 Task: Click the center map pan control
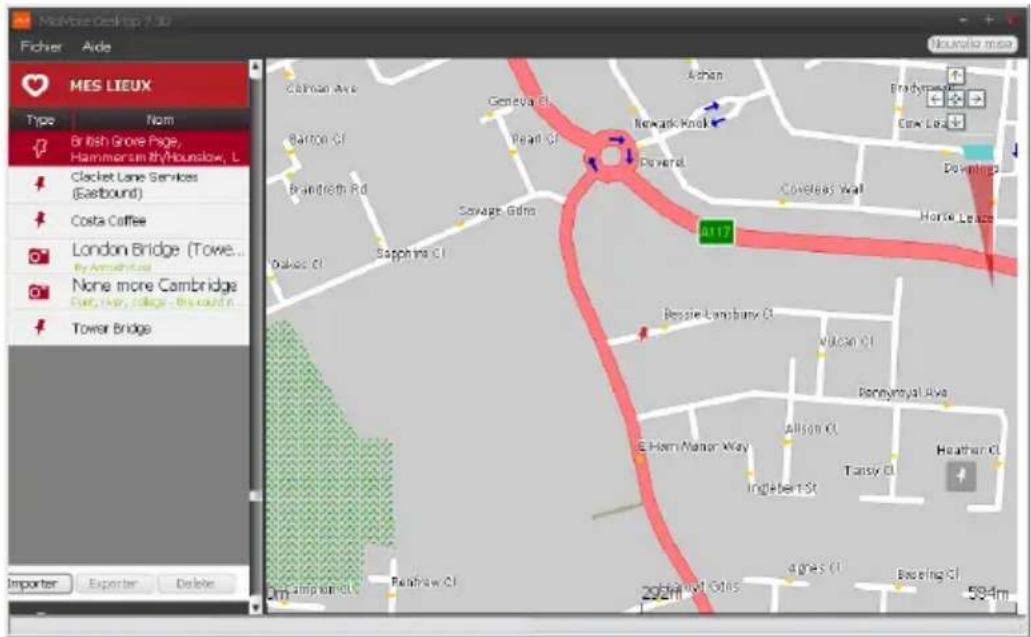coord(956,99)
